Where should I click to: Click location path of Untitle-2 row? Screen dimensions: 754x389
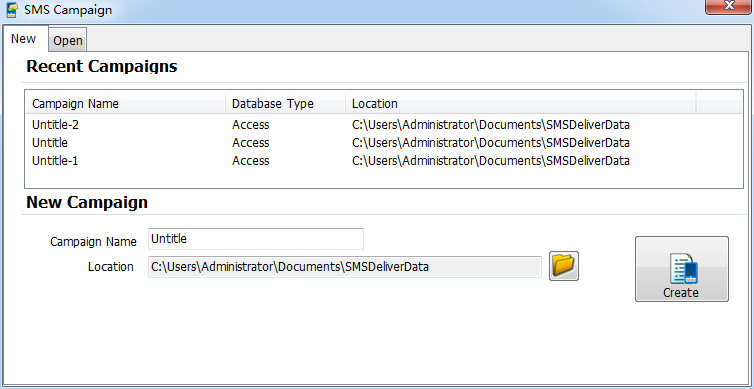tap(491, 125)
